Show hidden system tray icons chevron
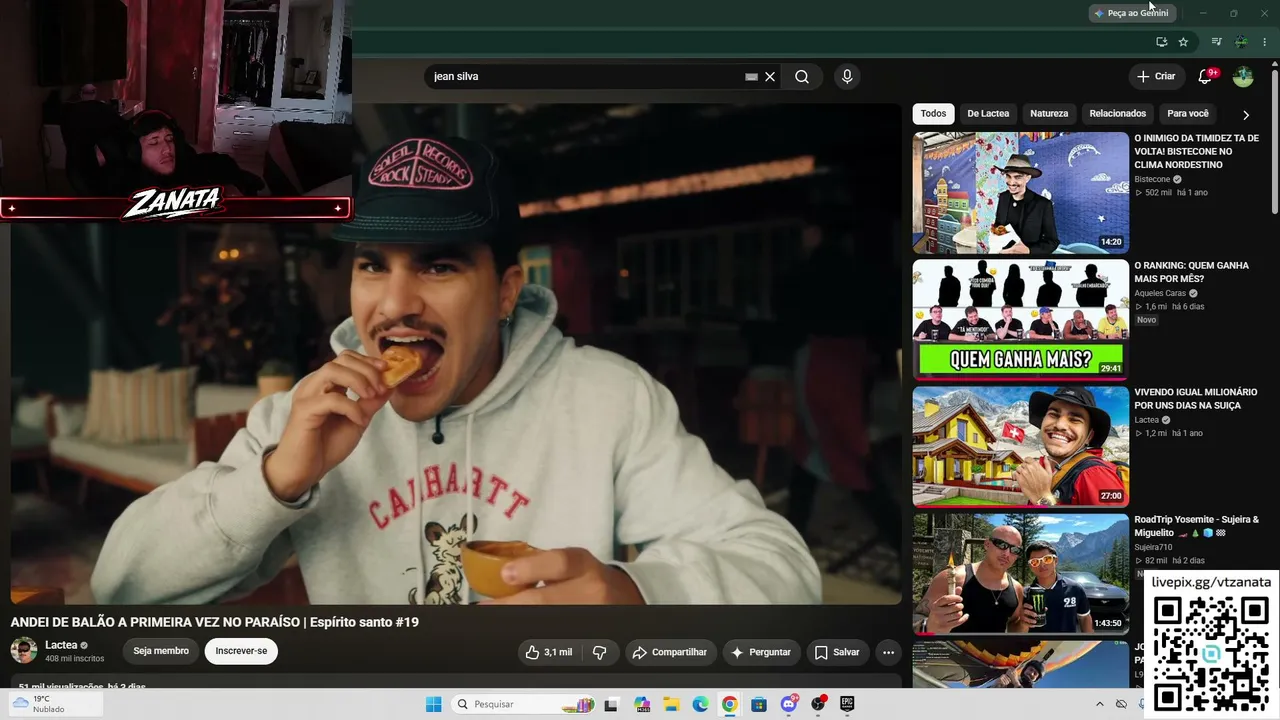 (1100, 704)
